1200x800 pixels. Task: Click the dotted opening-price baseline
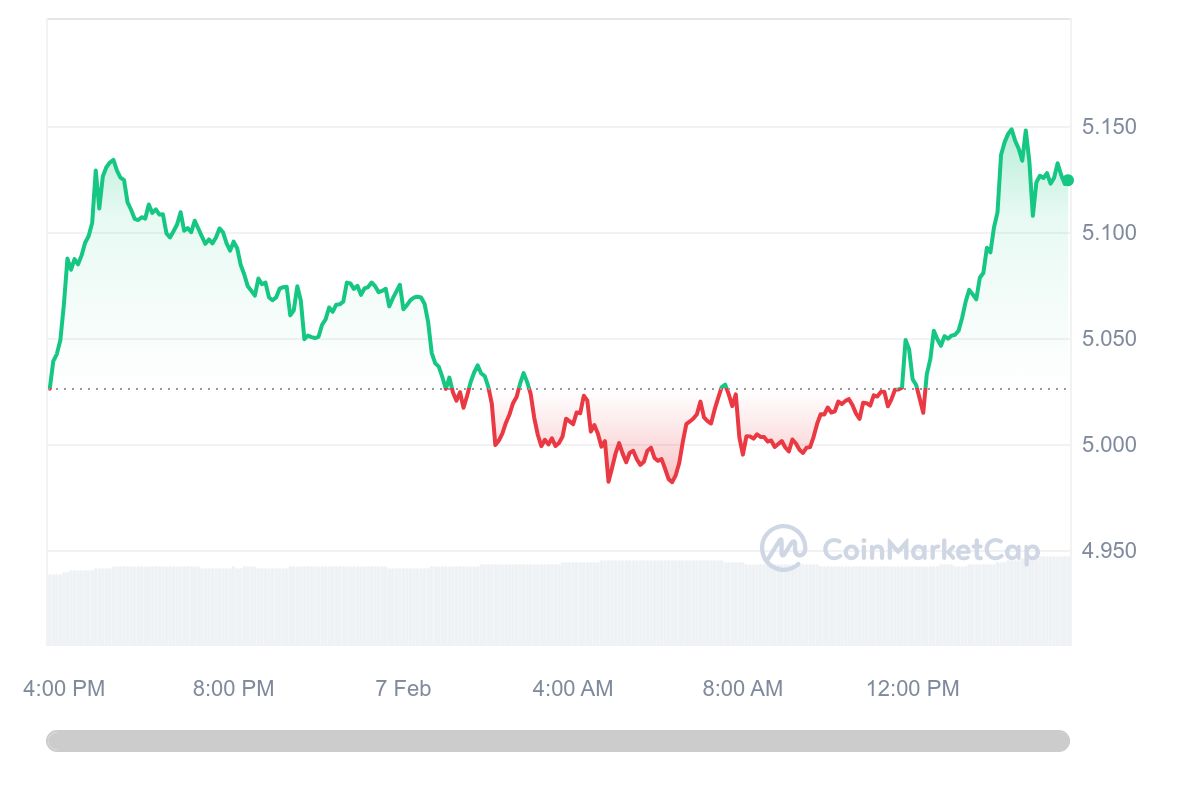558,388
